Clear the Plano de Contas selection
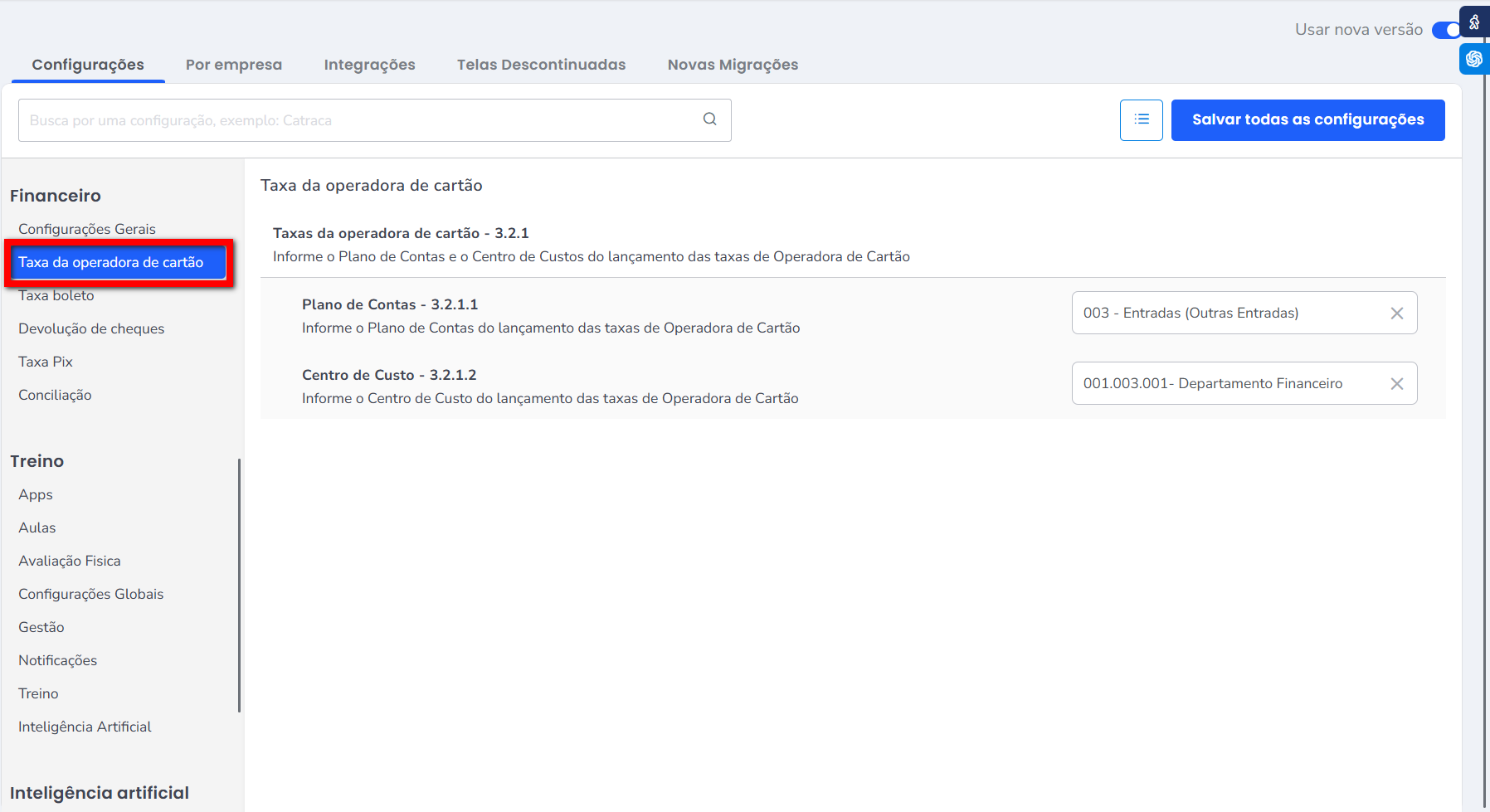 click(1396, 314)
